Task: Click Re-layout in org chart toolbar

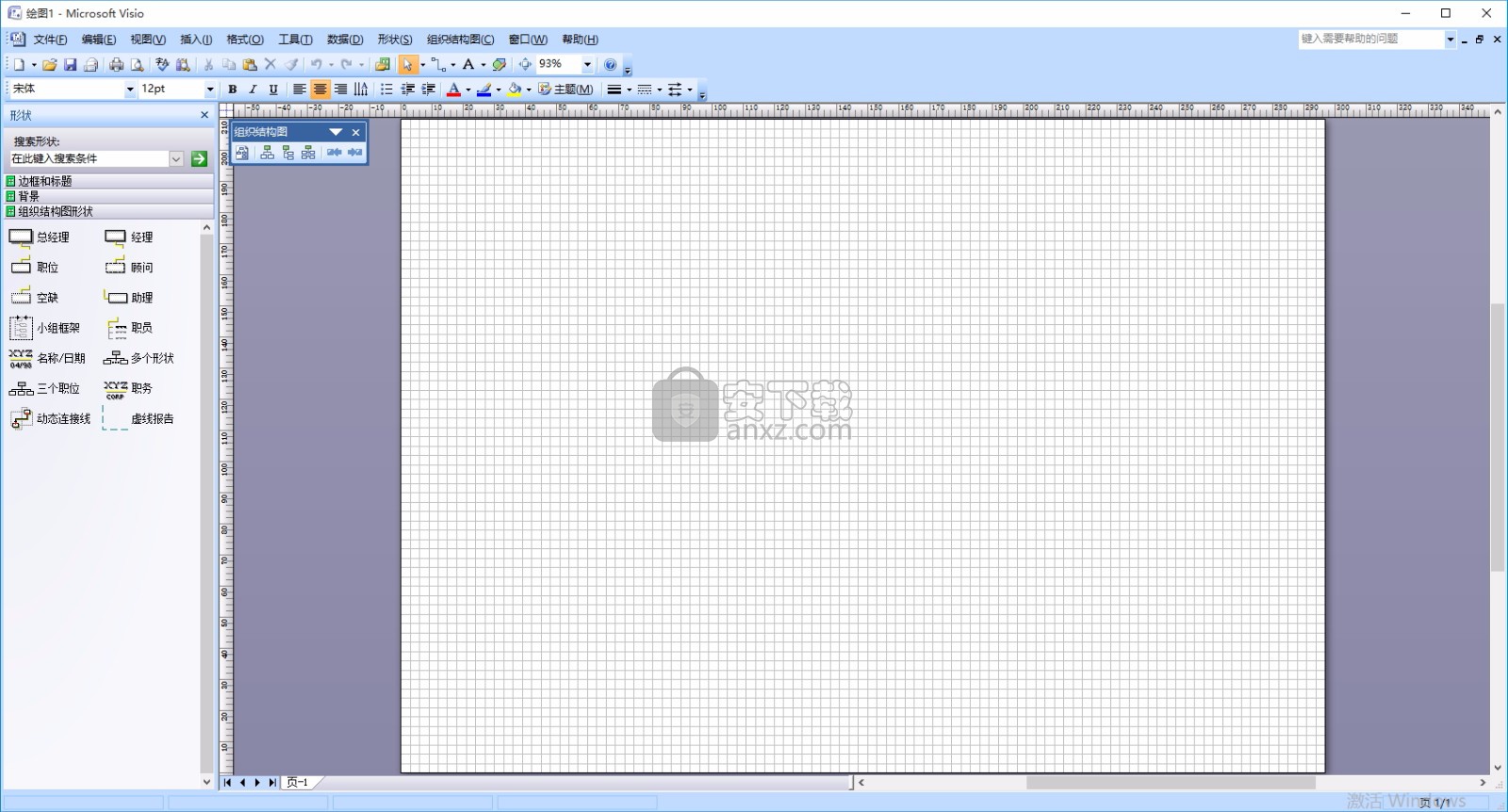Action: click(242, 153)
